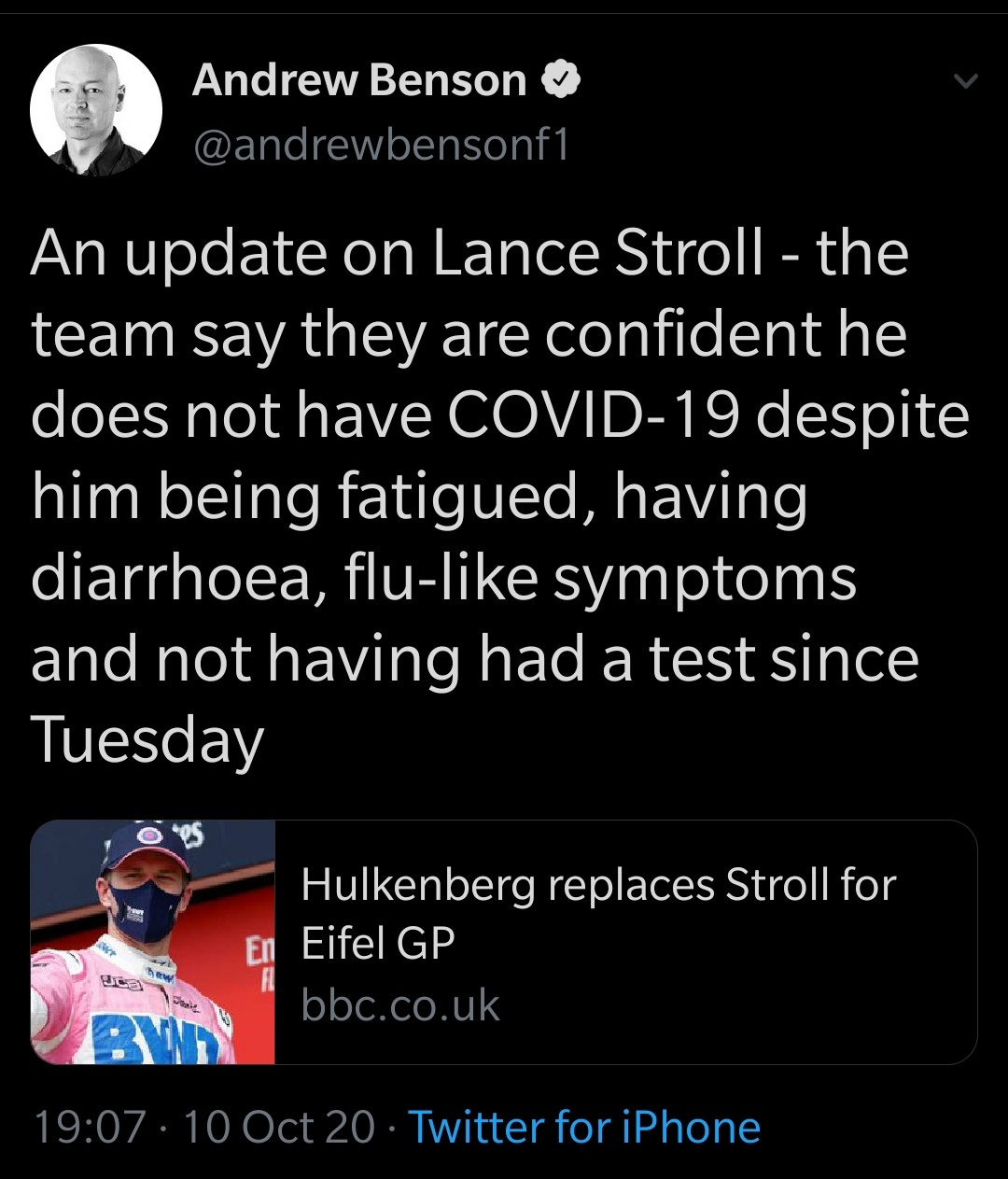Tap the word "Tuesday" in the tweet
Image resolution: width=1008 pixels, height=1179 pixels.
[x=147, y=741]
